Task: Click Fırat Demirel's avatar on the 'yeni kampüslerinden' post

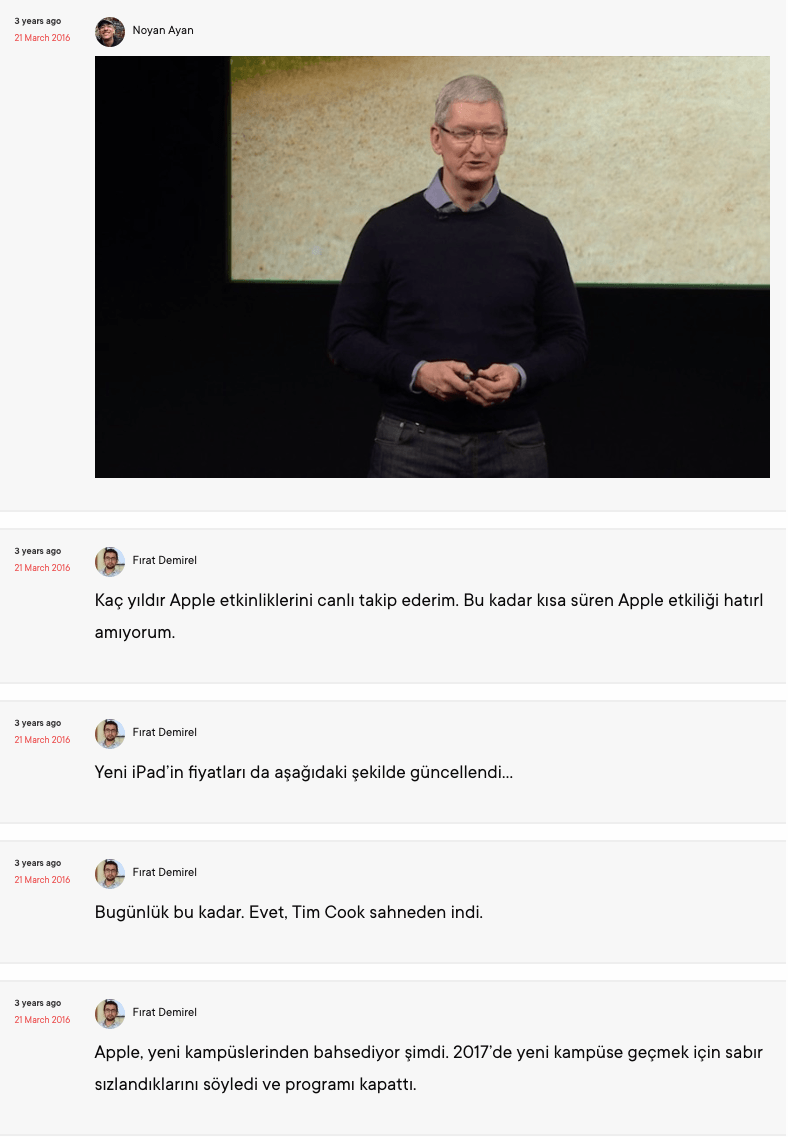Action: coord(109,1014)
